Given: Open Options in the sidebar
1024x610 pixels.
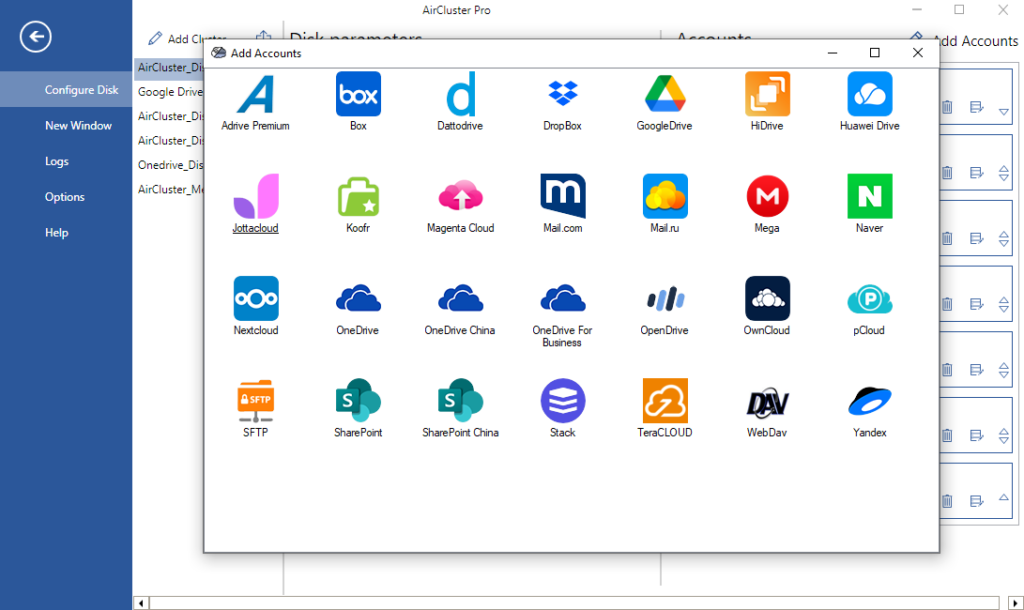Looking at the screenshot, I should point(66,197).
